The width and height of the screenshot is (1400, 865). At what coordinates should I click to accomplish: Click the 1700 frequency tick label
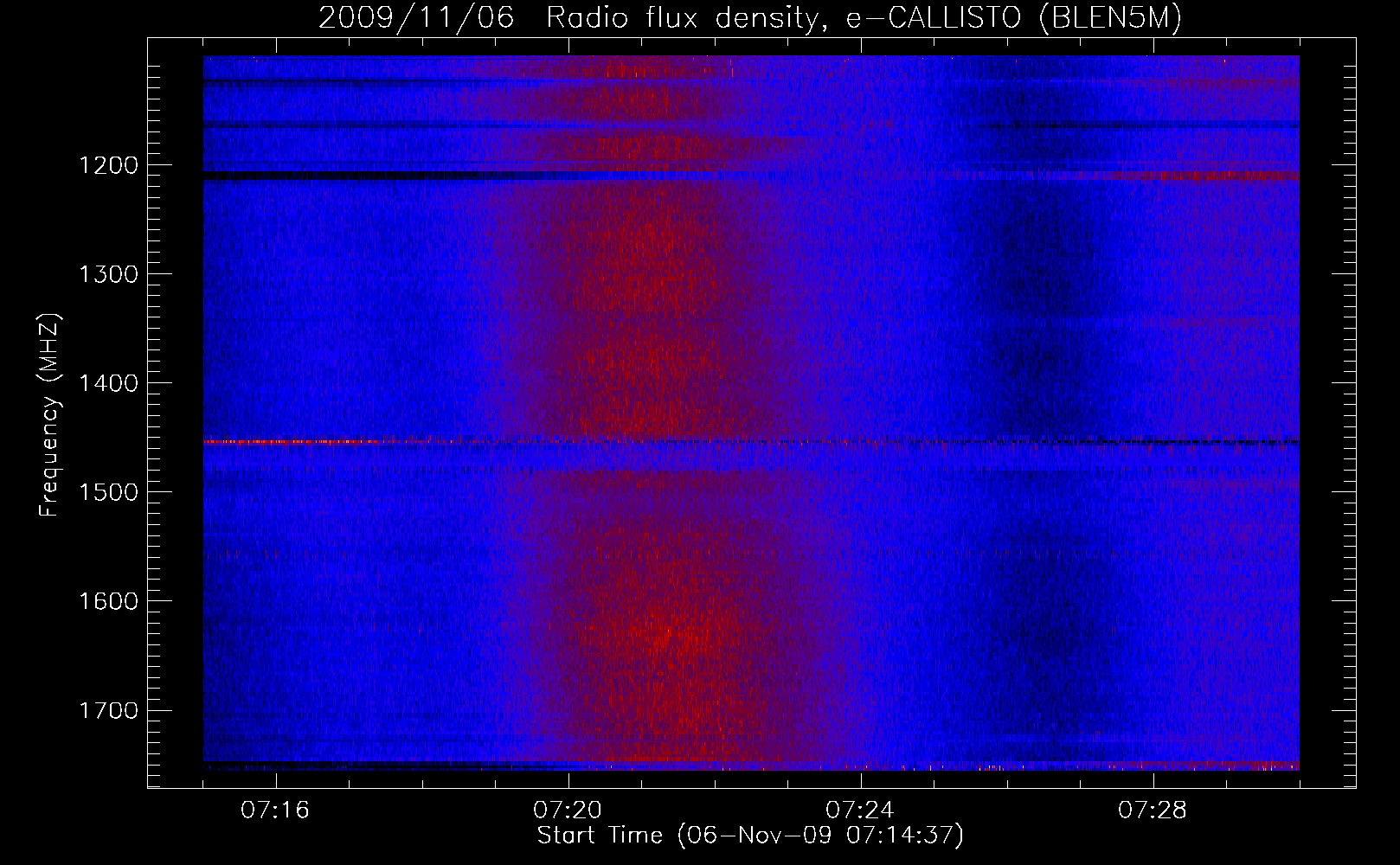(x=108, y=710)
